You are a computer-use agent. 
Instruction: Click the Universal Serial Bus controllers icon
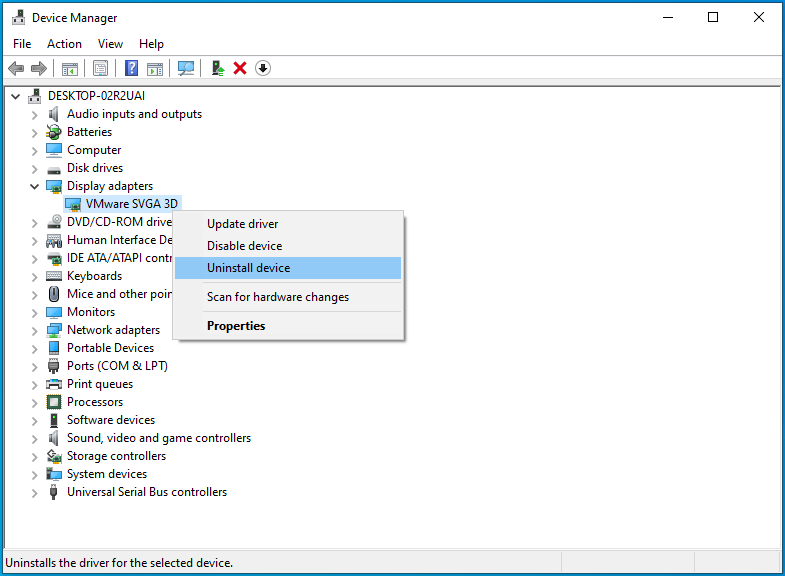click(x=54, y=492)
